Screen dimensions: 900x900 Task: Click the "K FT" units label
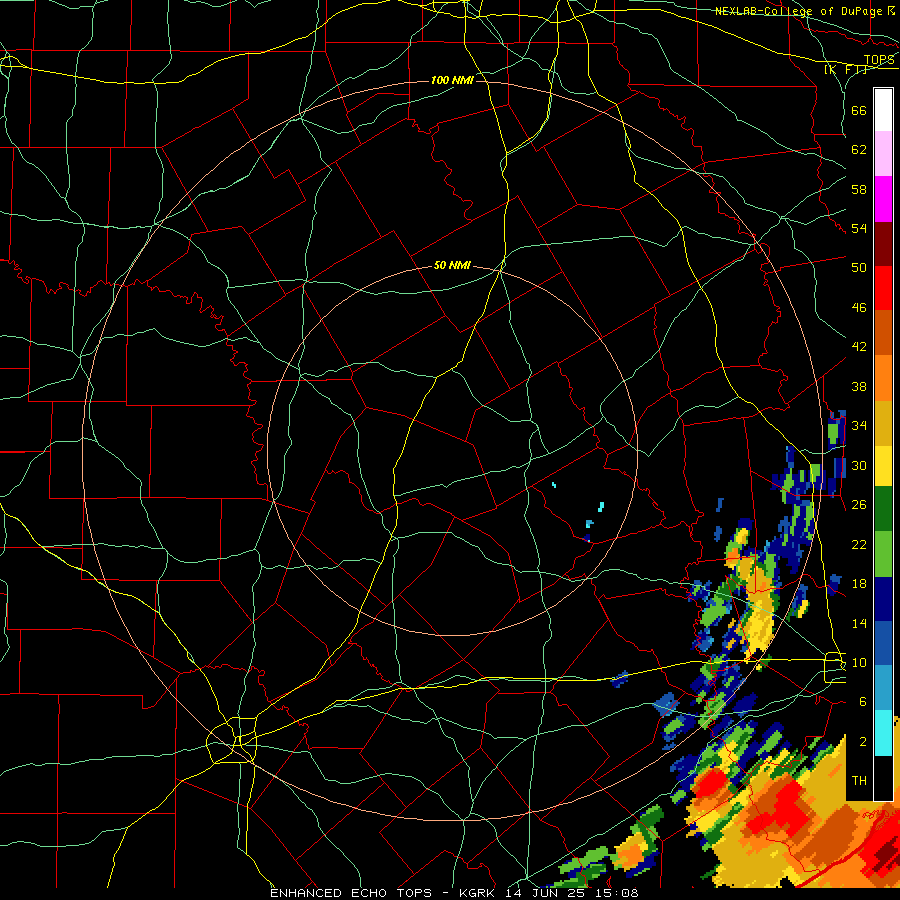pyautogui.click(x=845, y=70)
